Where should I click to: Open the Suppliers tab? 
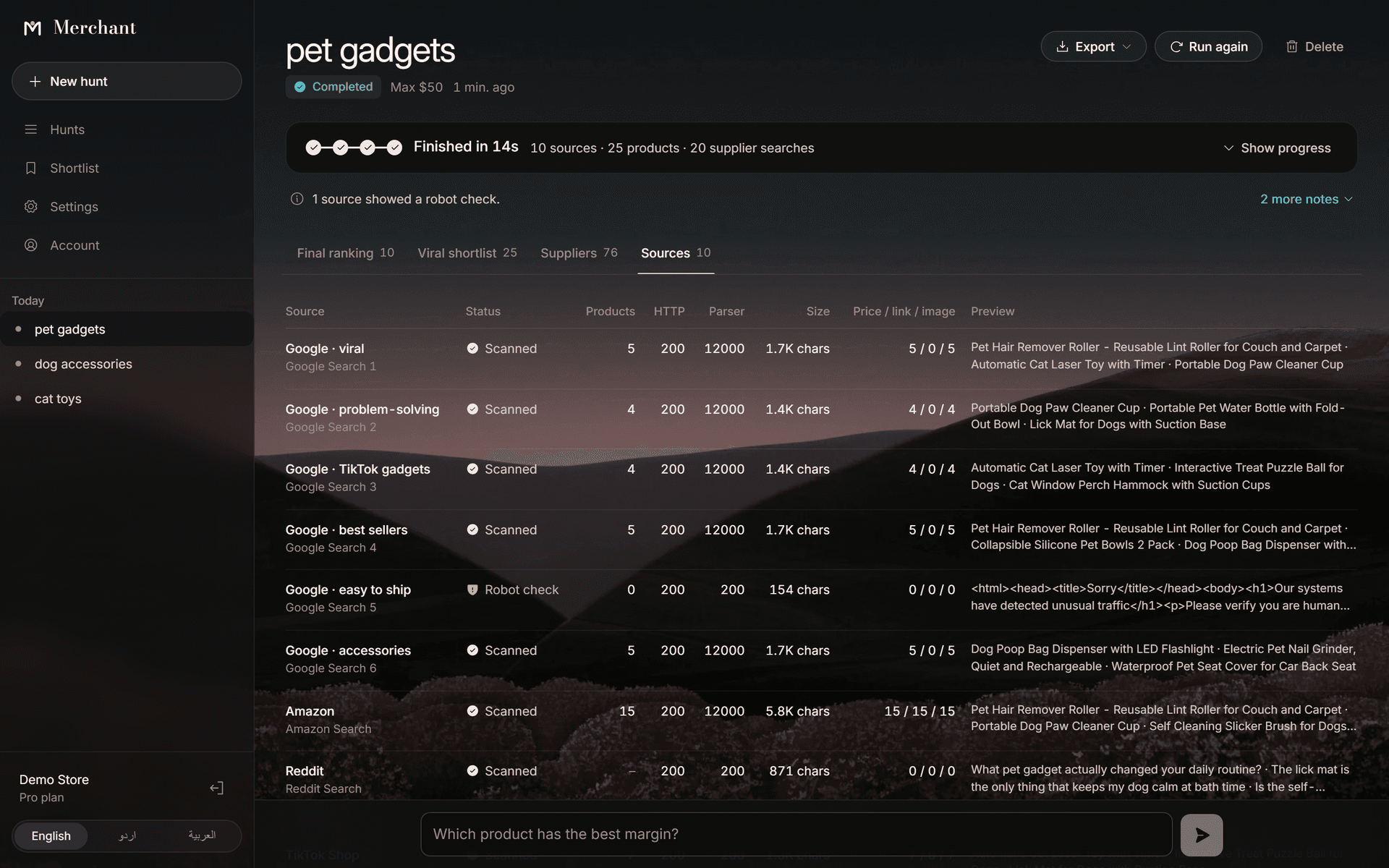(579, 253)
